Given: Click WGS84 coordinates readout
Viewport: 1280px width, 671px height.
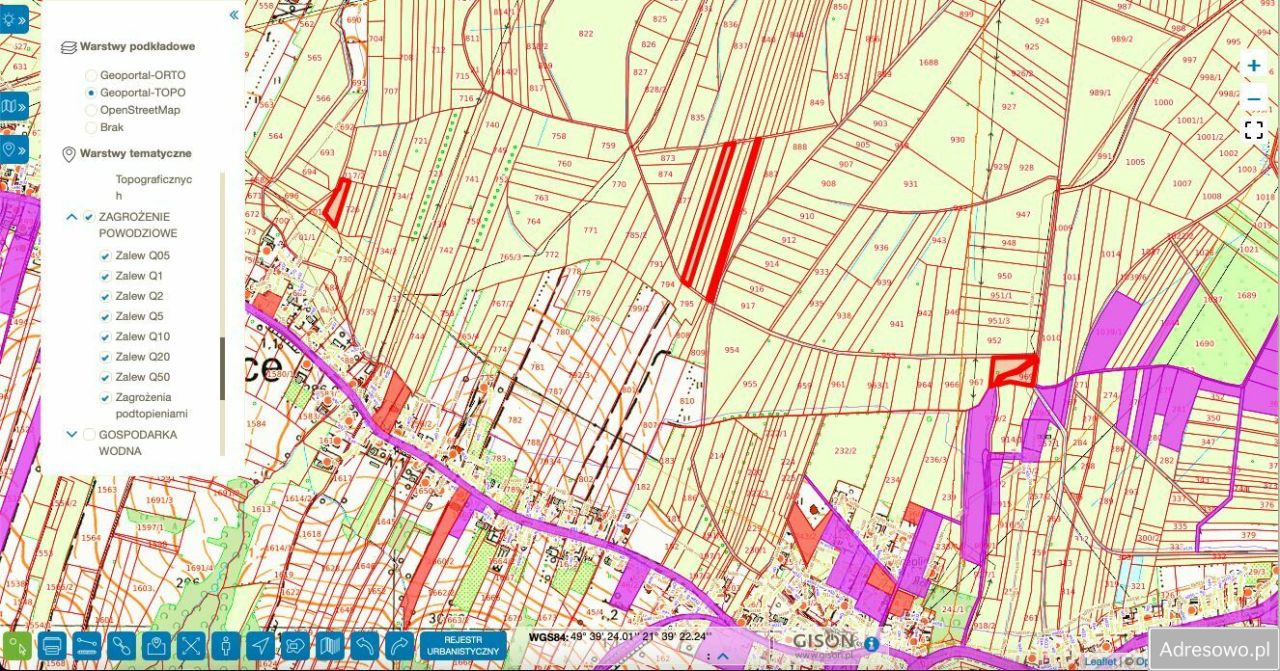Looking at the screenshot, I should click(619, 637).
